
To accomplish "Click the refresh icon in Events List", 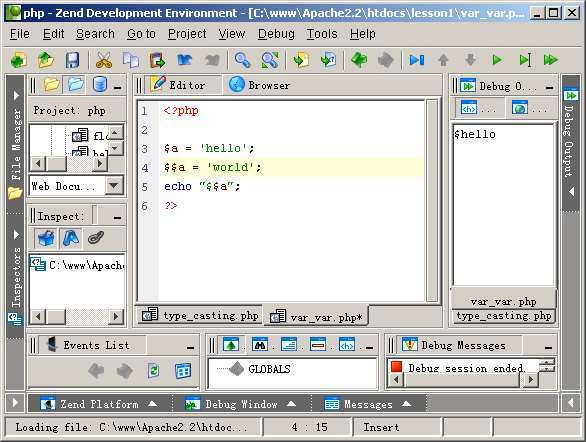I will click(154, 371).
